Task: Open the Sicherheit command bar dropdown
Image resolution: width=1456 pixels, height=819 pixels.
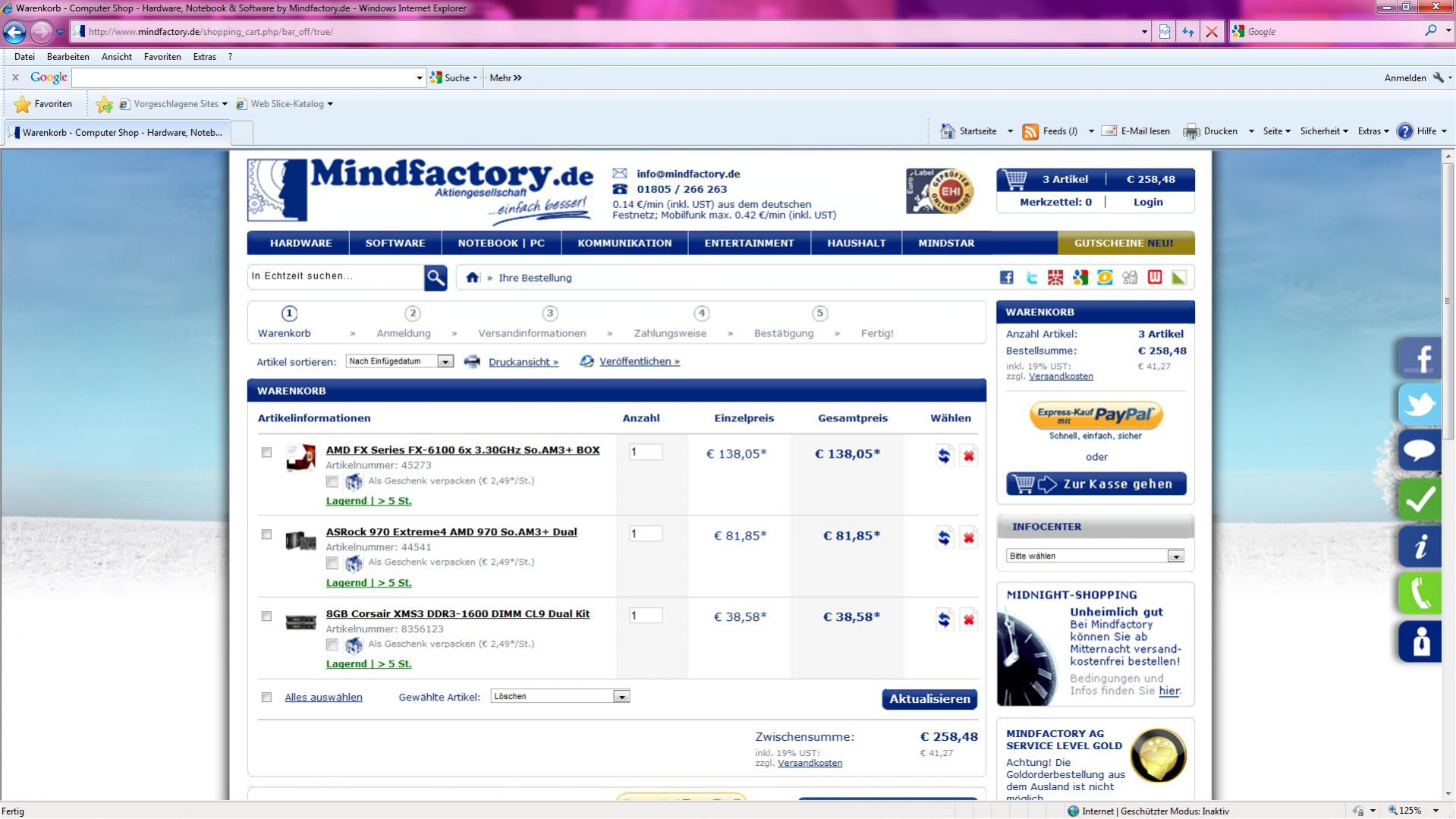Action: coord(1324,131)
